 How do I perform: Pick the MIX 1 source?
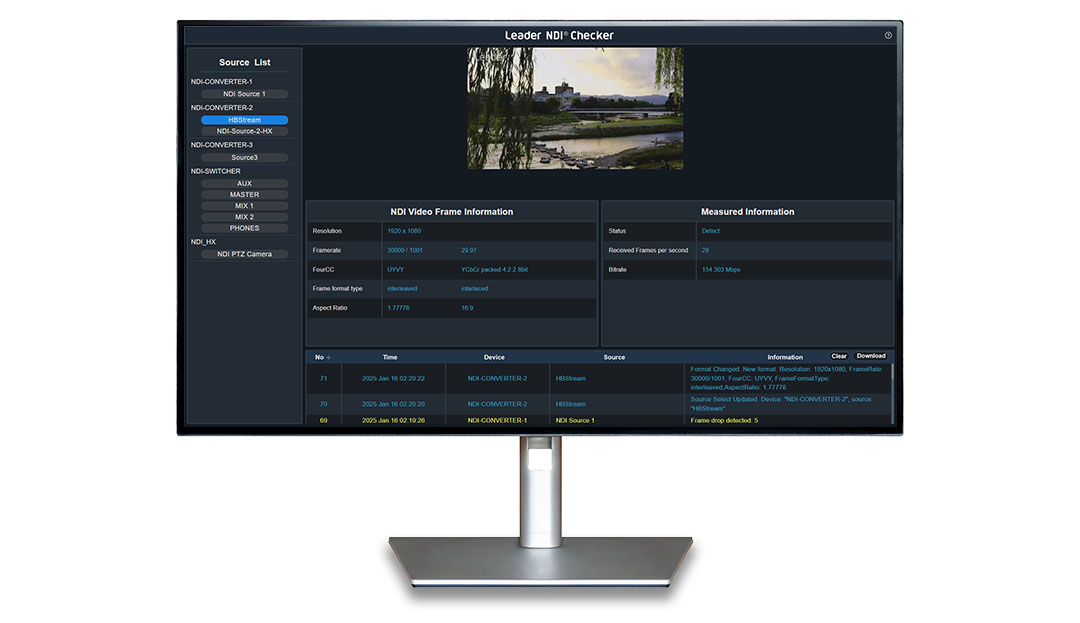pos(244,206)
